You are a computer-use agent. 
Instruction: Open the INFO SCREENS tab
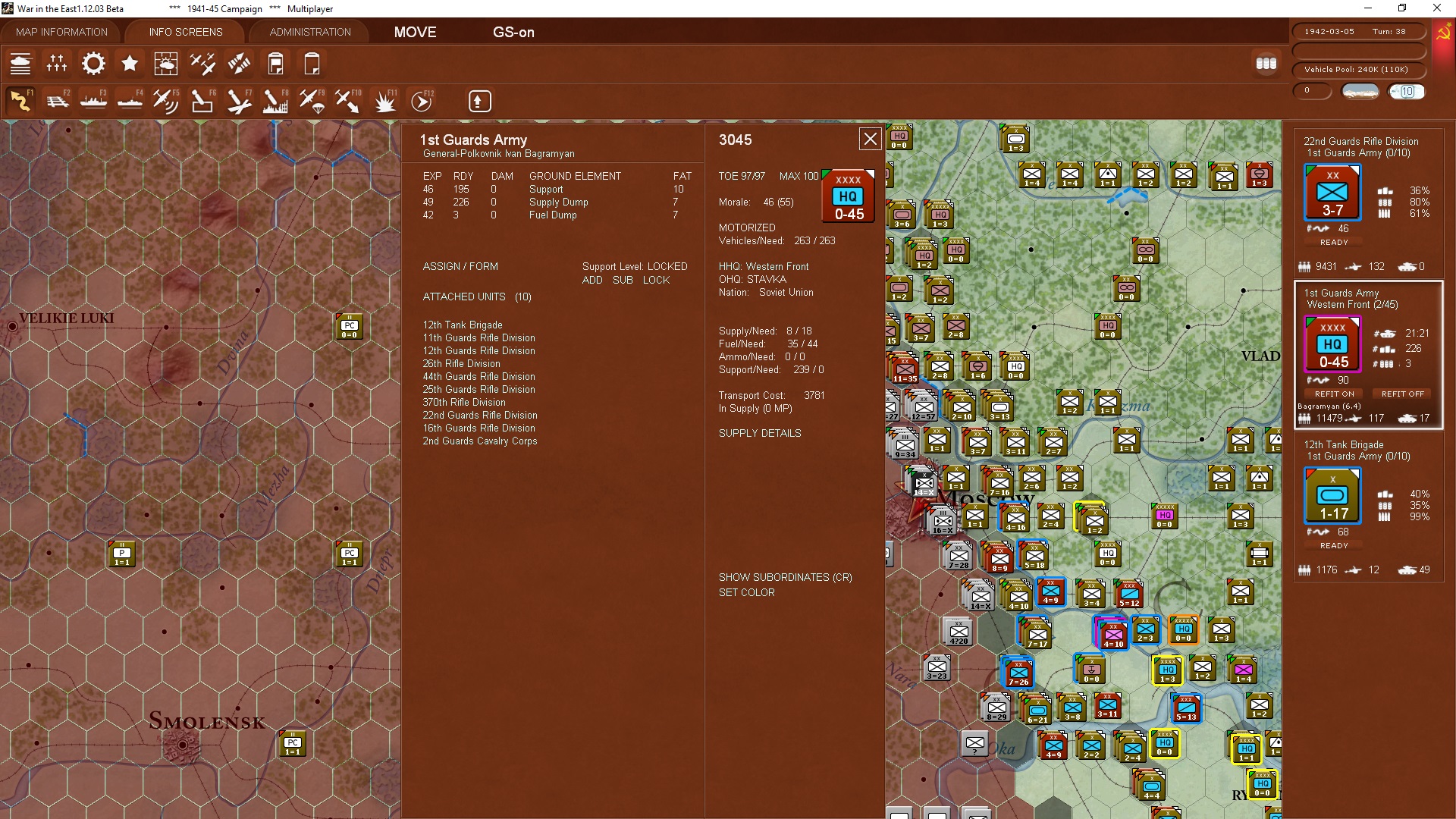point(186,32)
